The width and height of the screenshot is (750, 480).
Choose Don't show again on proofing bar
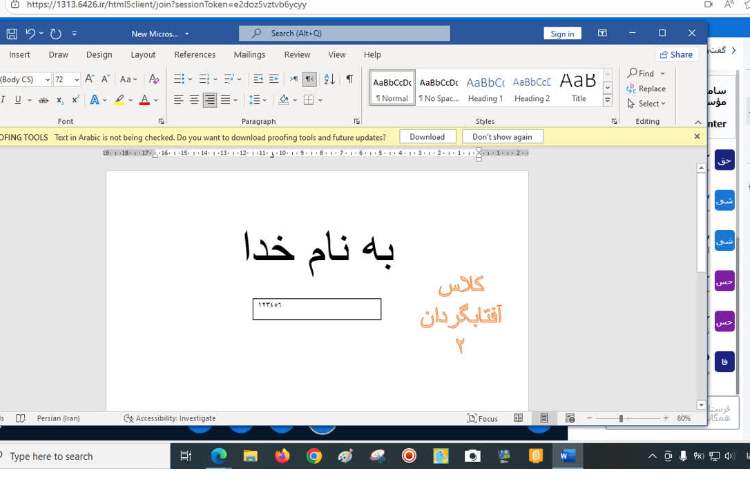[x=502, y=137]
